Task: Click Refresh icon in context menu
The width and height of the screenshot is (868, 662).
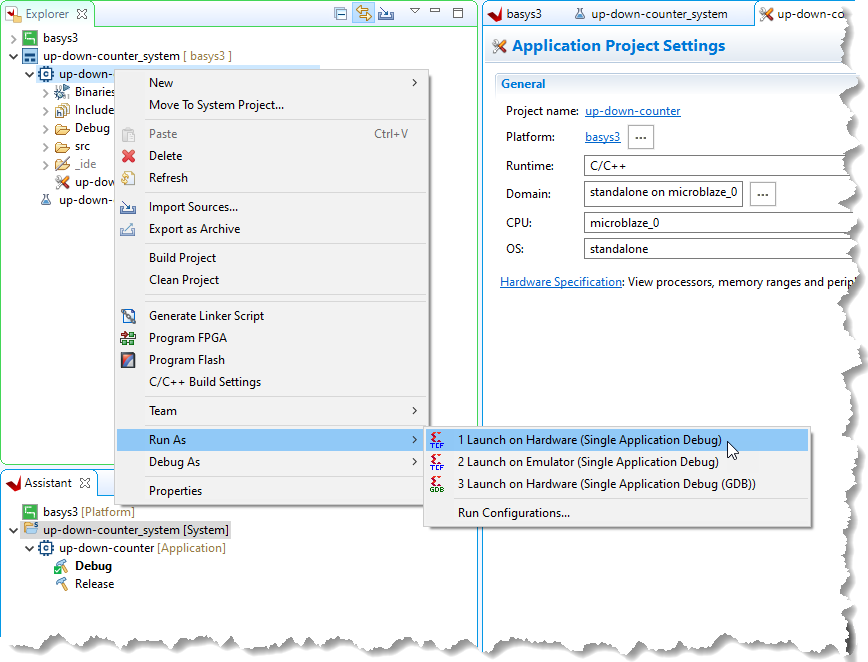Action: 128,178
